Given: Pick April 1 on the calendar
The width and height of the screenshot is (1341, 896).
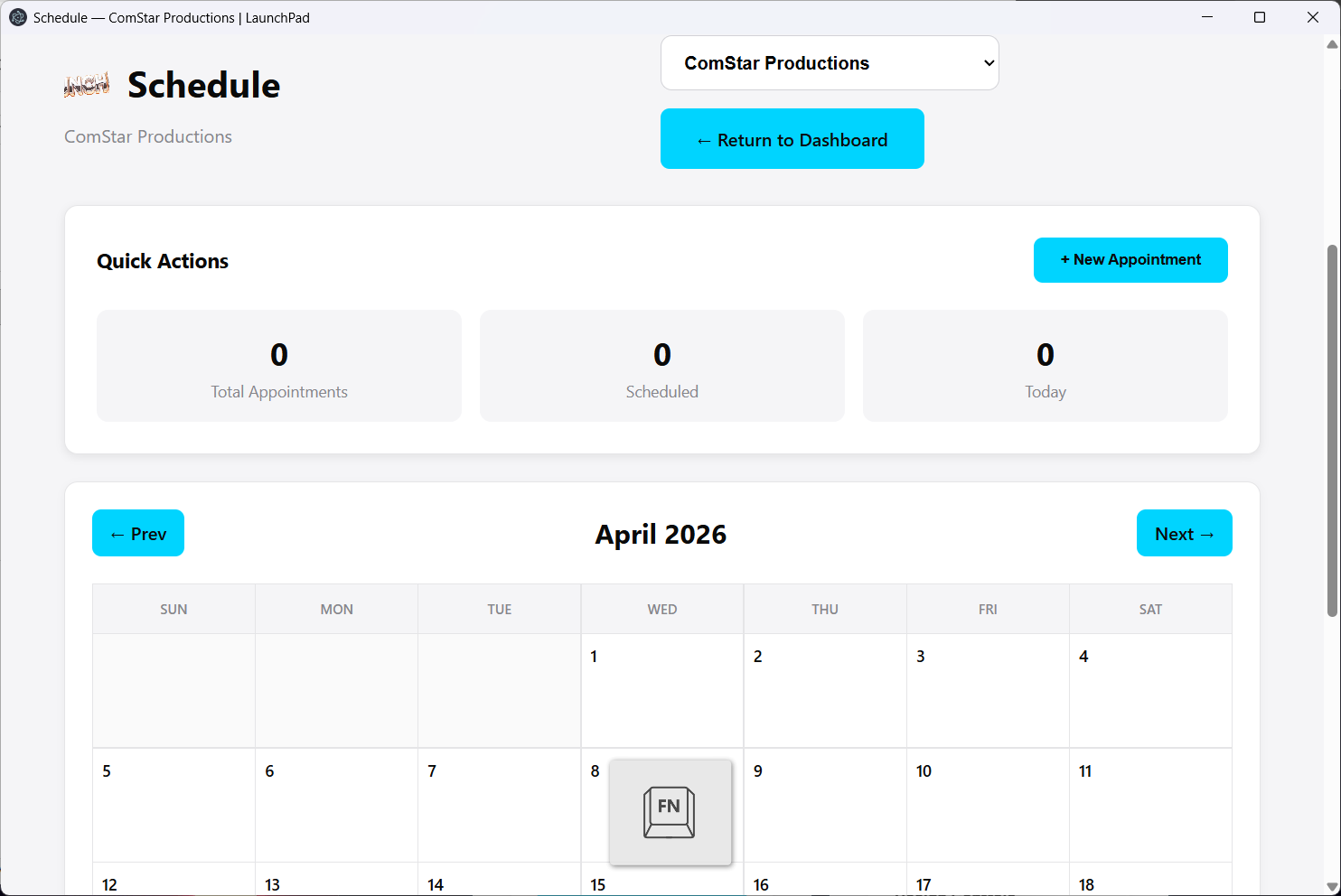Looking at the screenshot, I should [662, 691].
